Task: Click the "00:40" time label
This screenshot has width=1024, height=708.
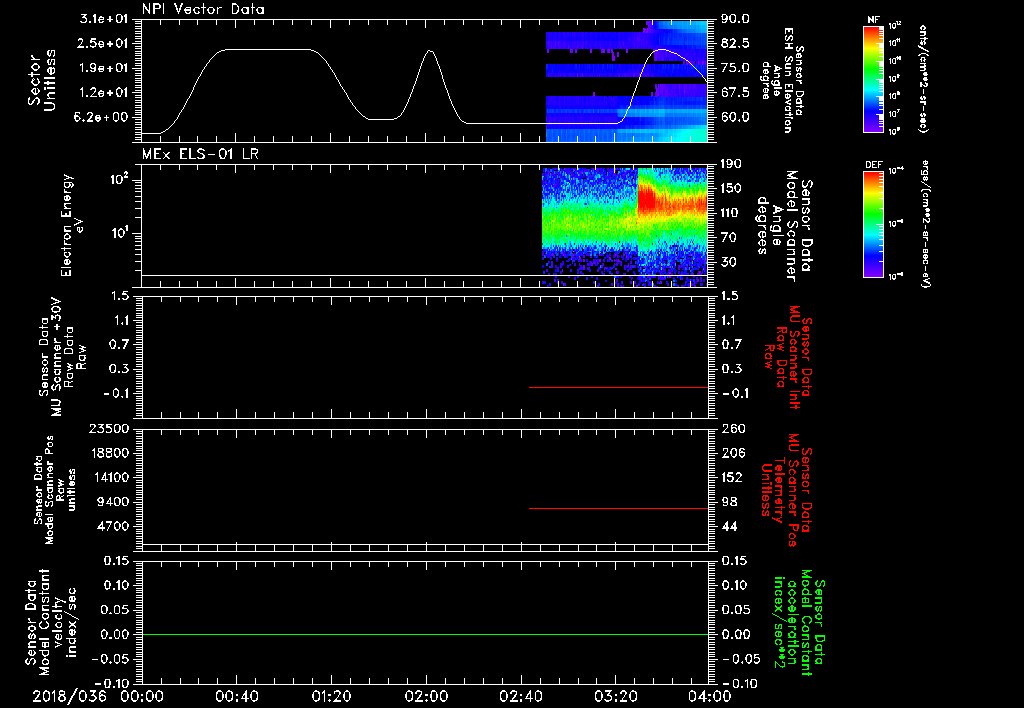Action: click(x=236, y=696)
